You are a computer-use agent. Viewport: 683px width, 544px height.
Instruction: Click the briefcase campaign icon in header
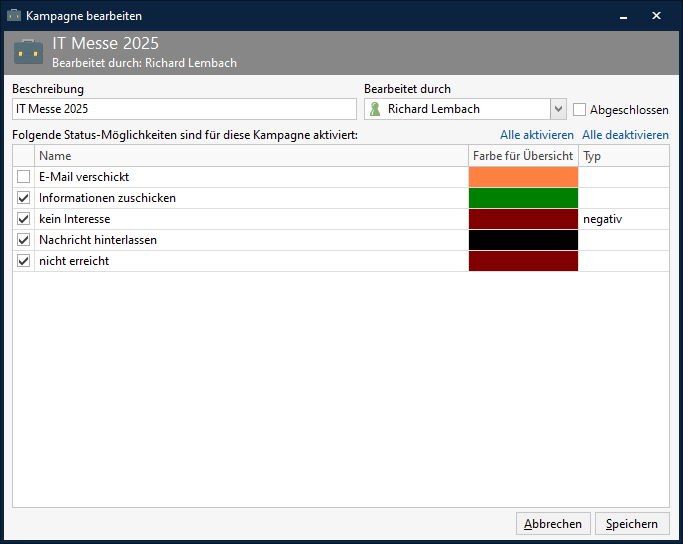[28, 52]
